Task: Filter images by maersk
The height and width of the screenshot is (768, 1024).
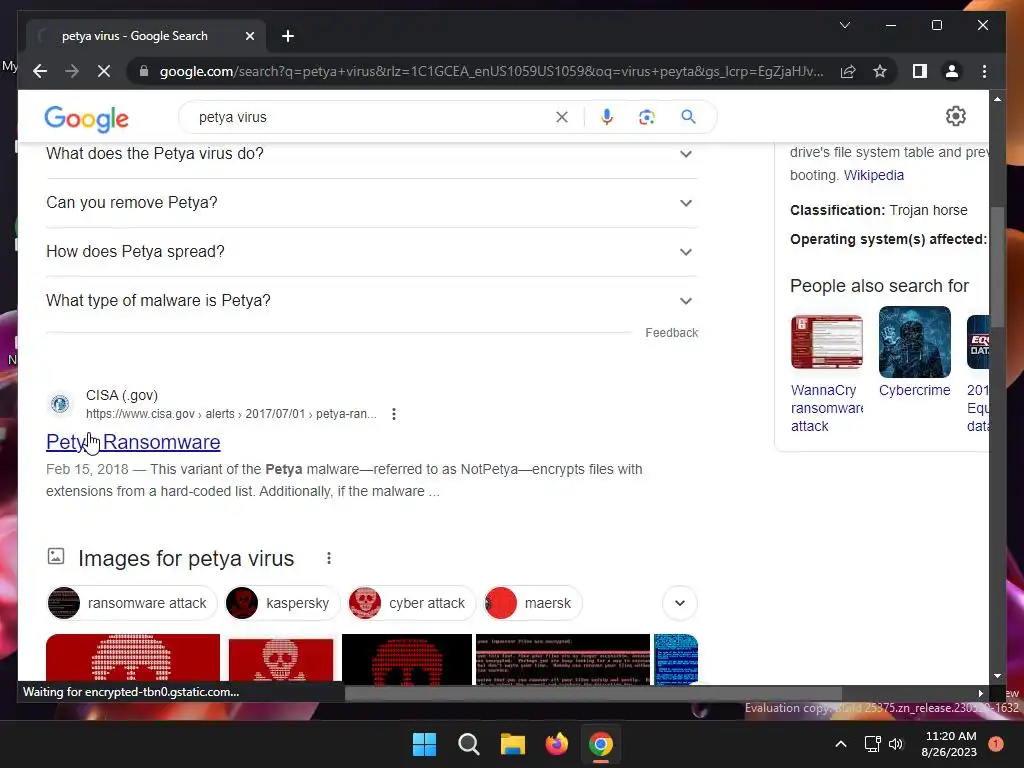Action: (x=532, y=603)
